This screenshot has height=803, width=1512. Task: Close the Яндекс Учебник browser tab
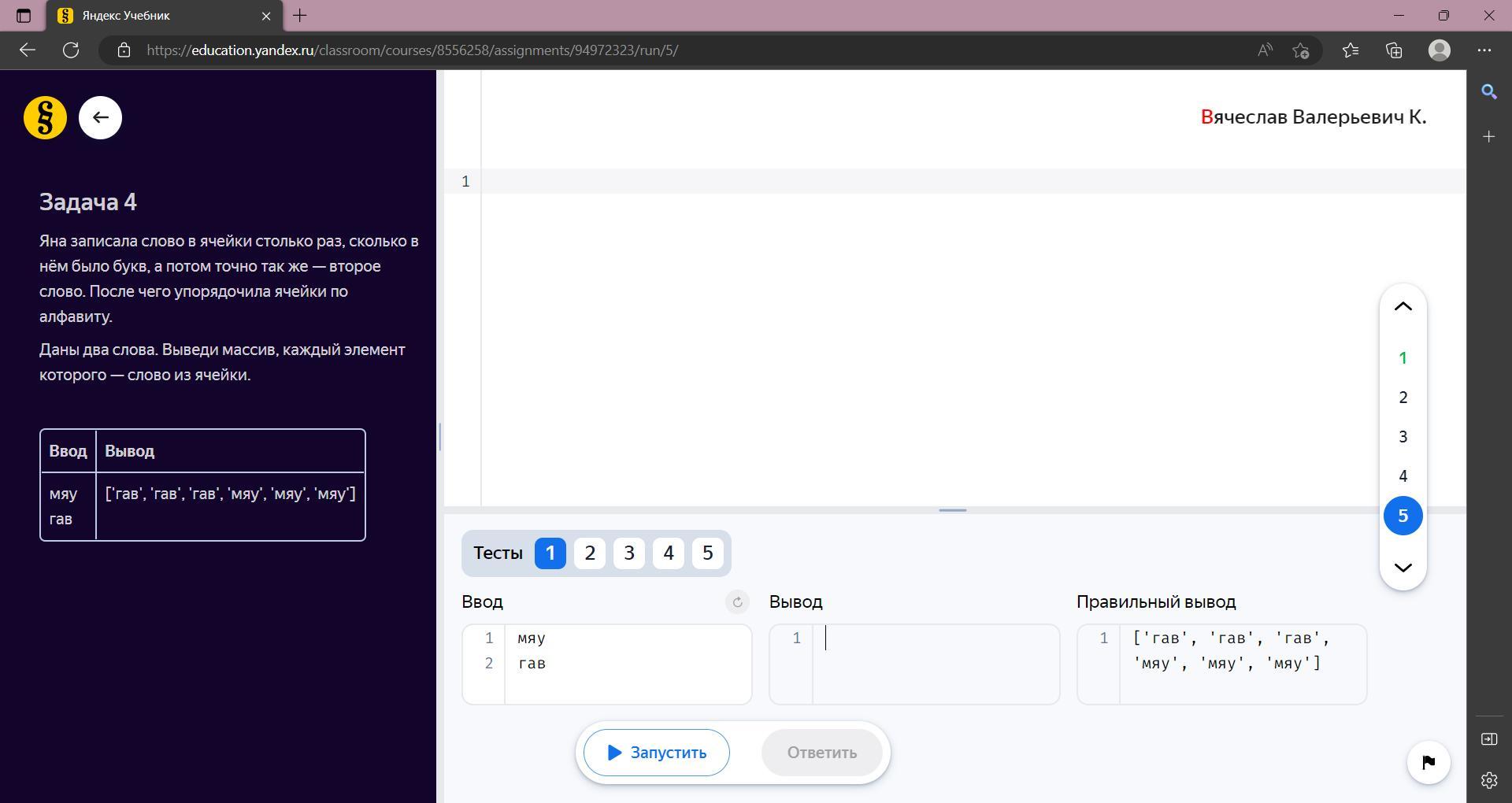point(266,16)
